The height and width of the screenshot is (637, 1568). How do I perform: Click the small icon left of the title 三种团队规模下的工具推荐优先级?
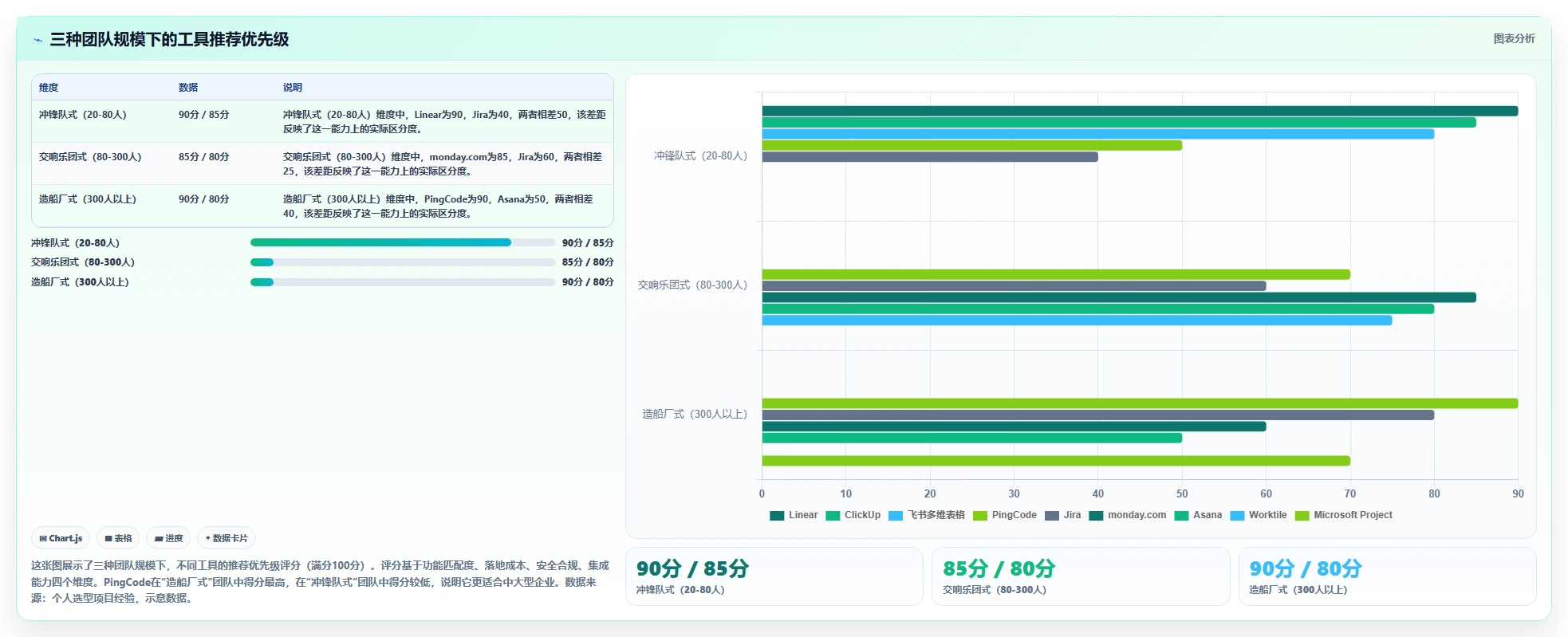[37, 40]
